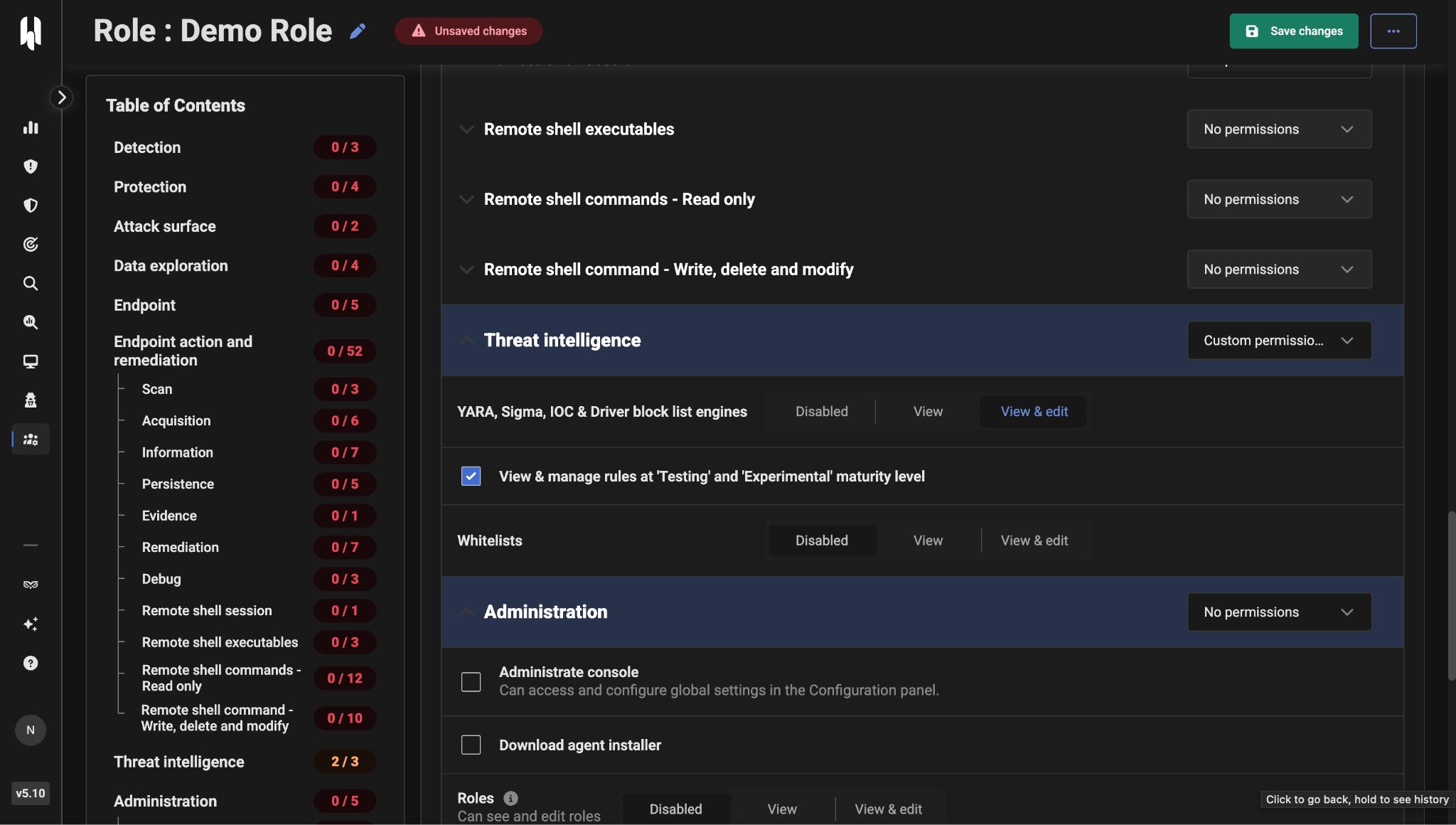The width and height of the screenshot is (1456, 825).
Task: Open Administration No permissions dropdown
Action: (1279, 612)
